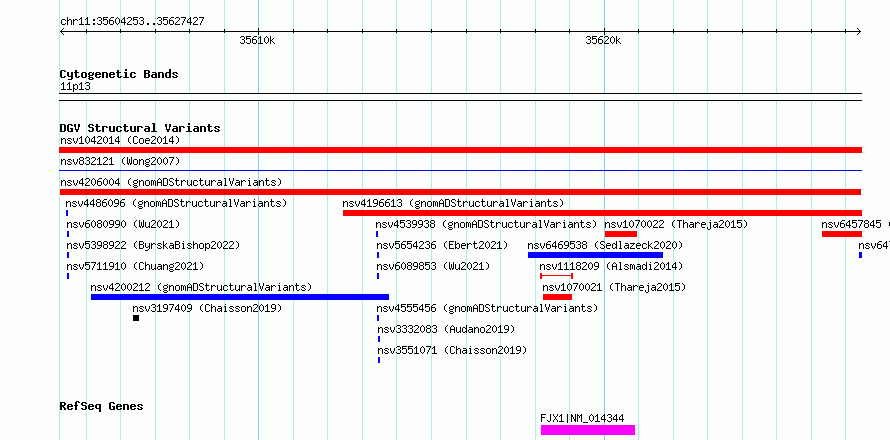Select the nsv1118209 (Alsmadi2014) red bracket glyph

pyautogui.click(x=556, y=276)
